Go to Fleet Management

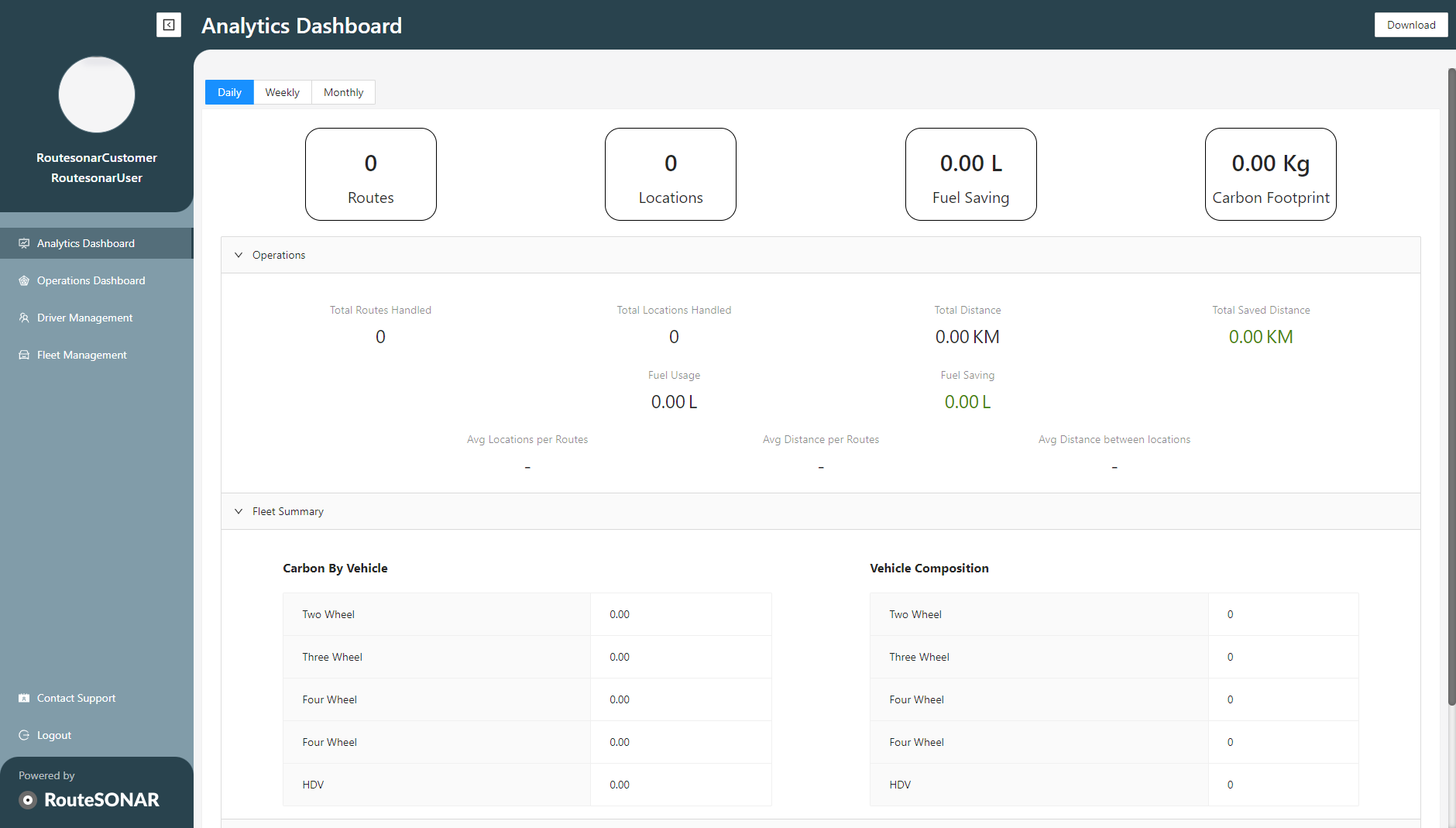[96, 355]
